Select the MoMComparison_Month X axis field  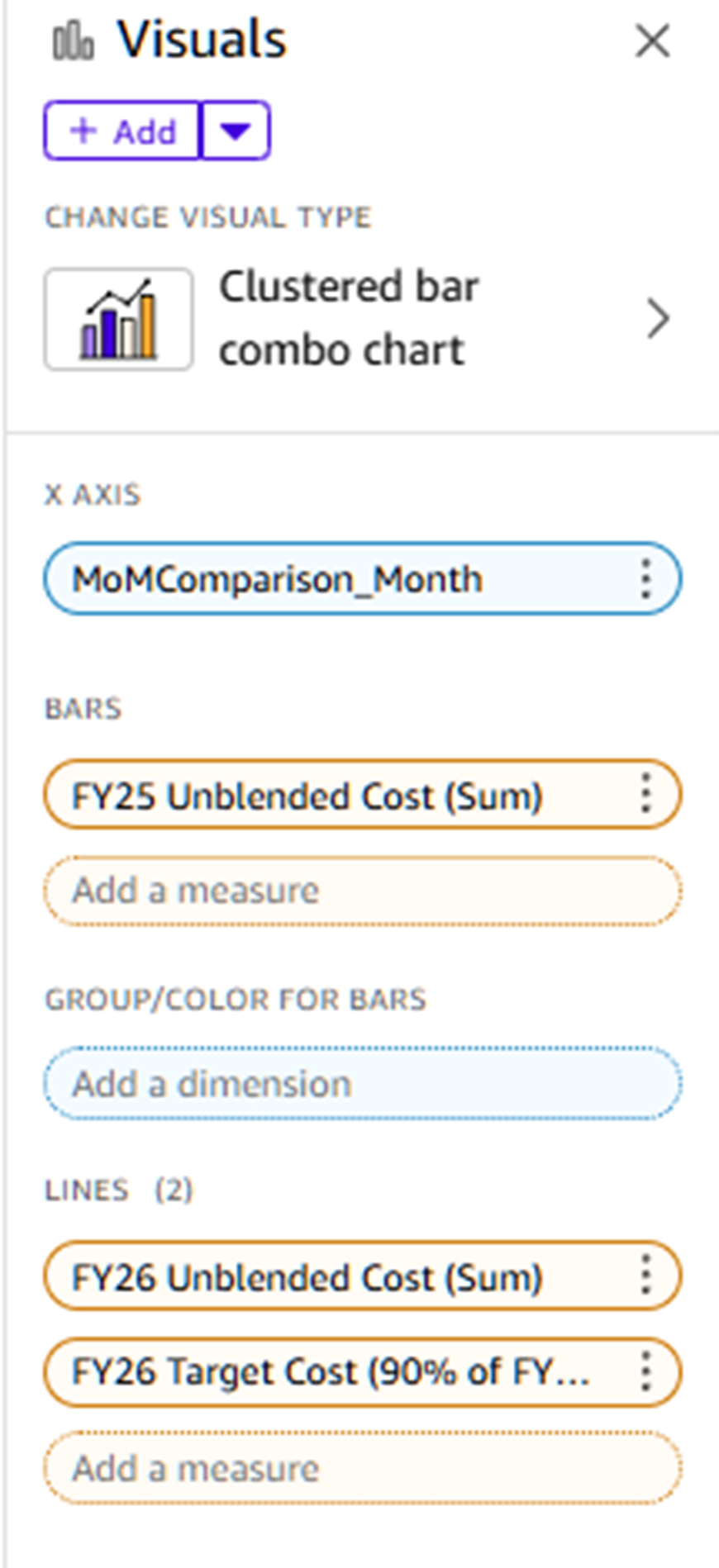coord(331,579)
